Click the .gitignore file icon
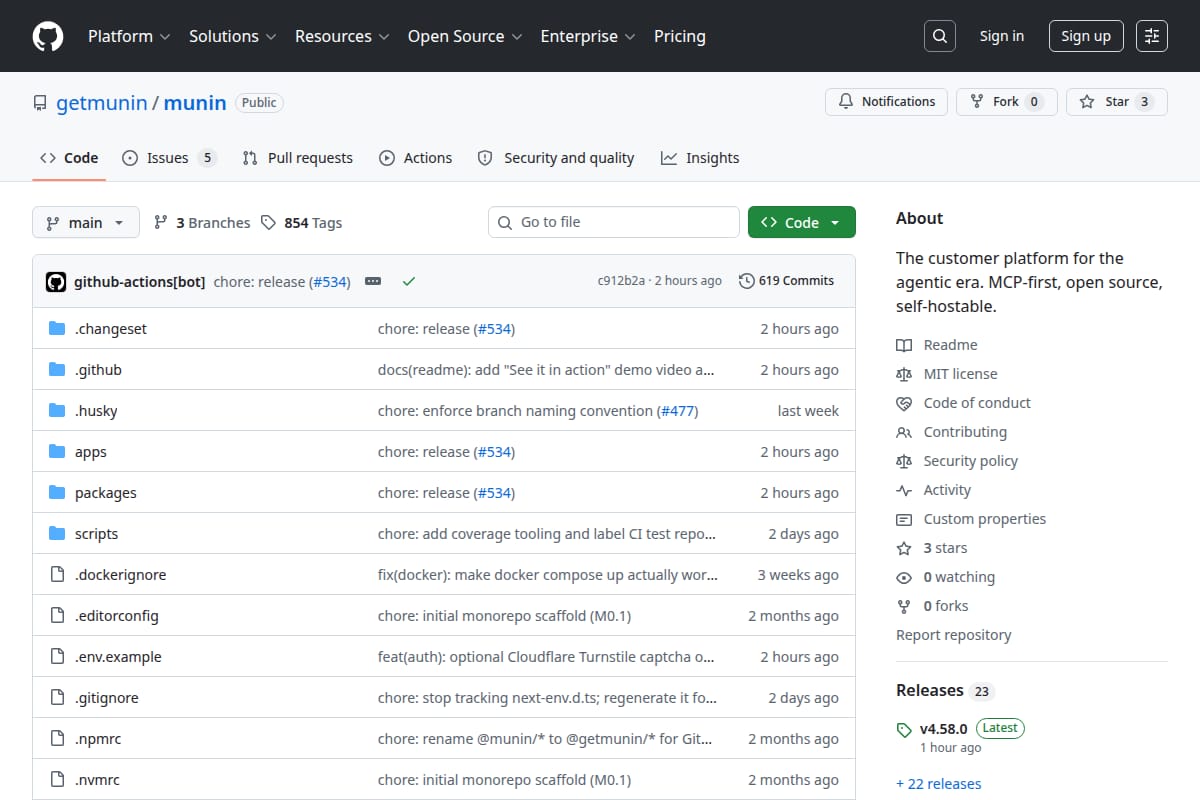1200x800 pixels. click(x=57, y=698)
